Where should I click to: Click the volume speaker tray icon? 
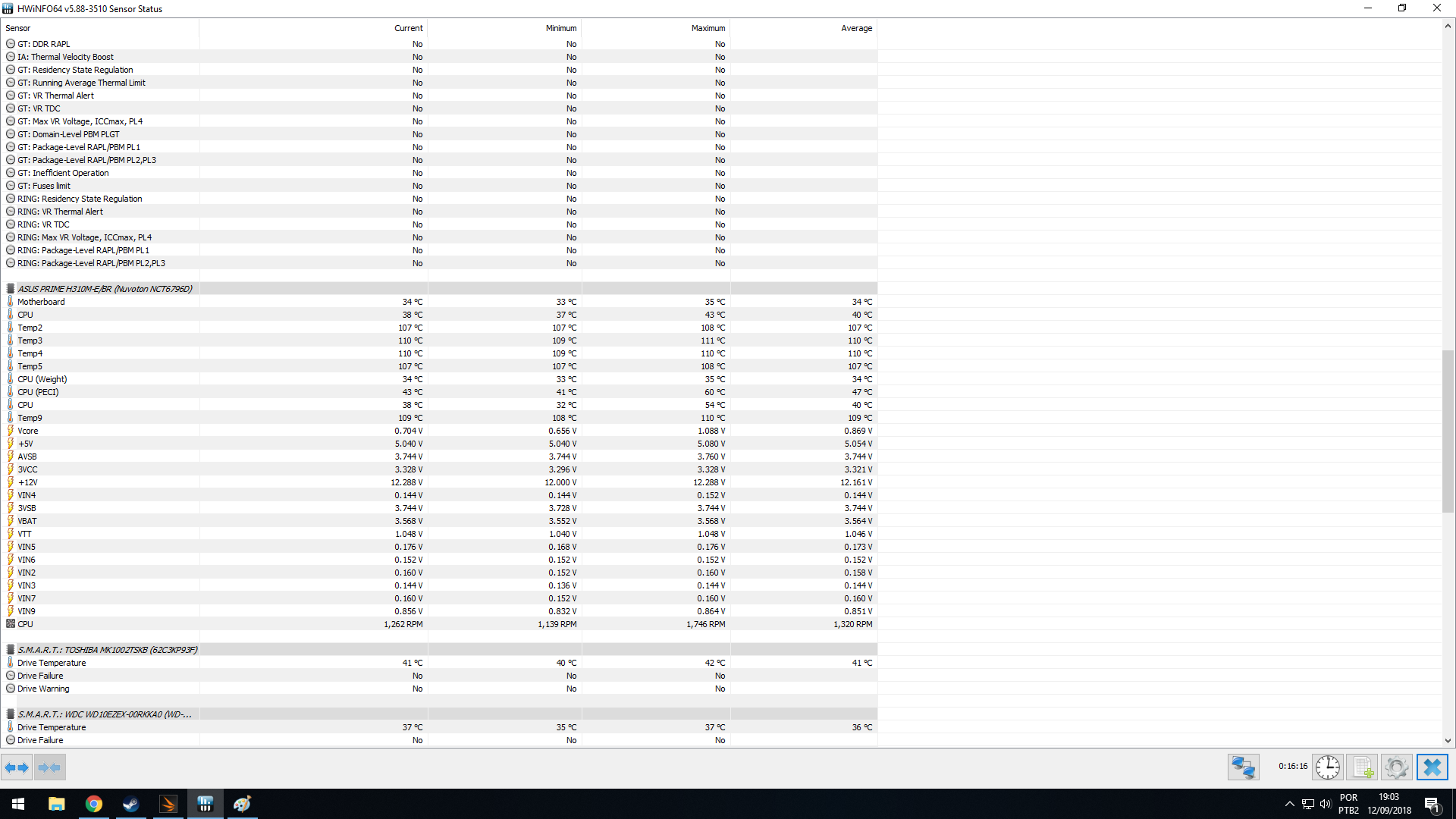click(1326, 804)
